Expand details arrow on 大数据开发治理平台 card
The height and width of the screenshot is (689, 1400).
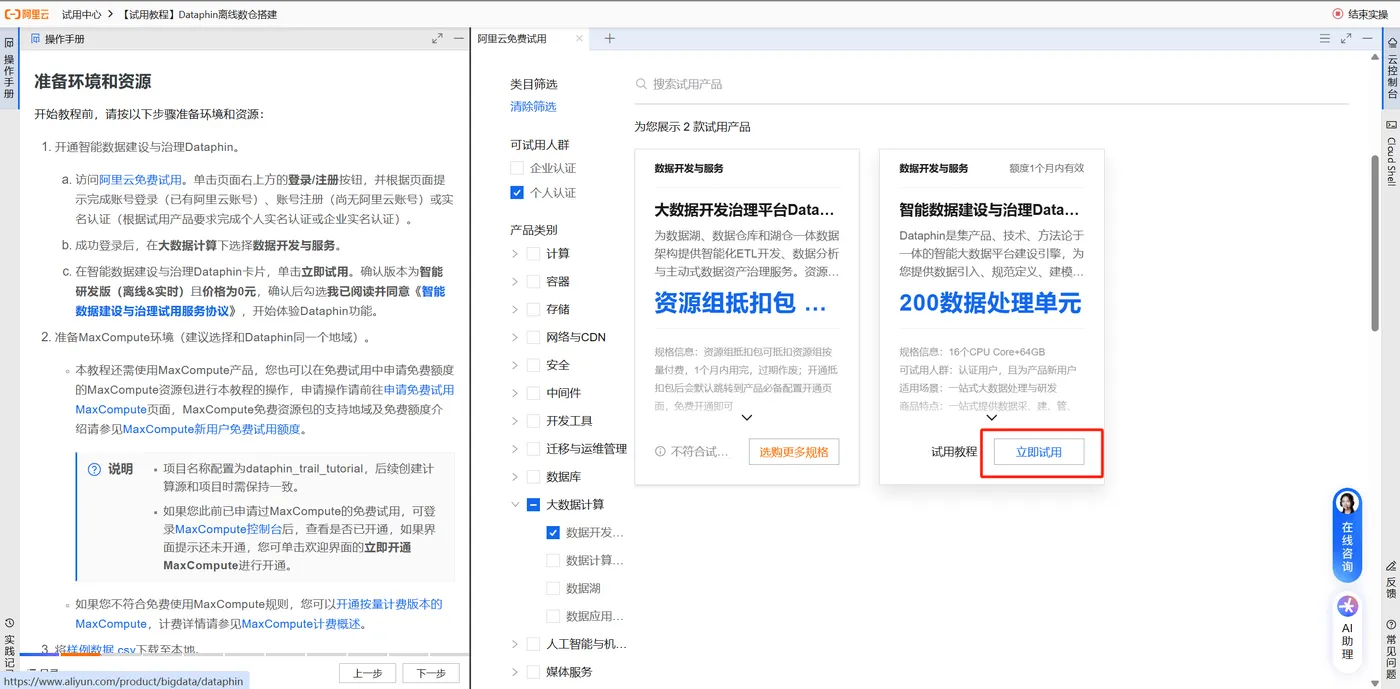(x=747, y=417)
